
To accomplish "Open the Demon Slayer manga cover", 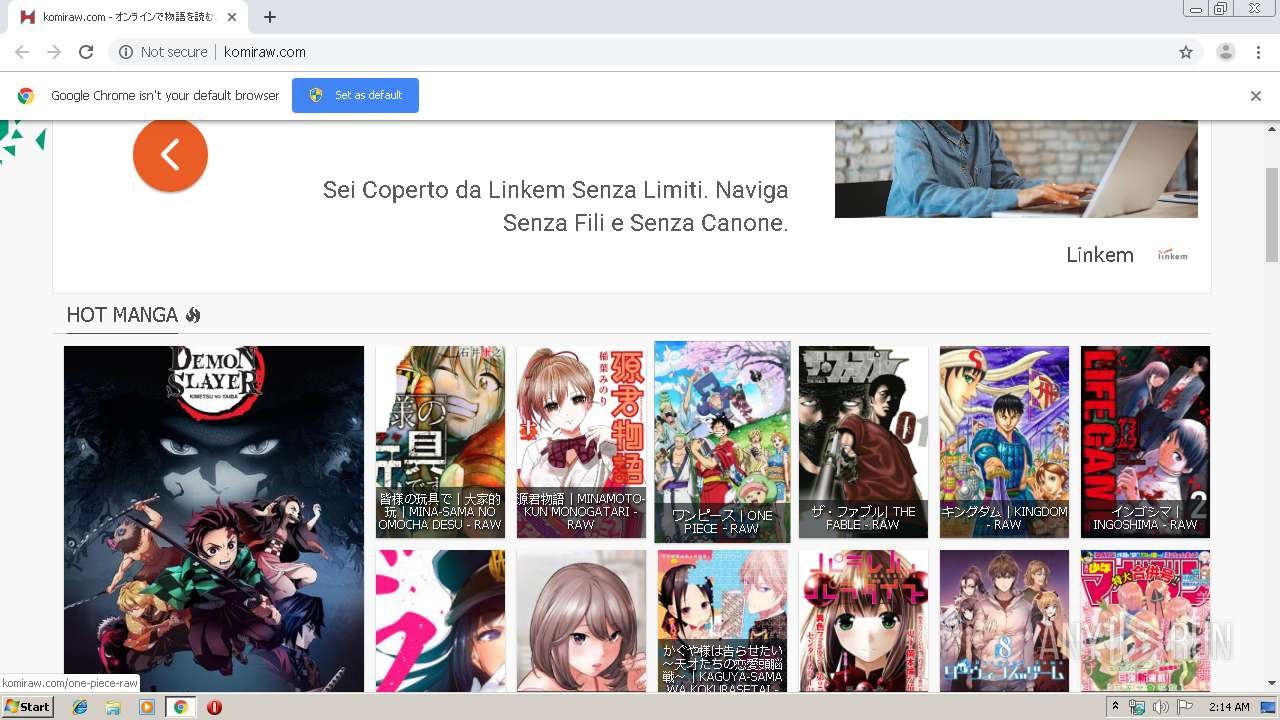I will pyautogui.click(x=214, y=518).
